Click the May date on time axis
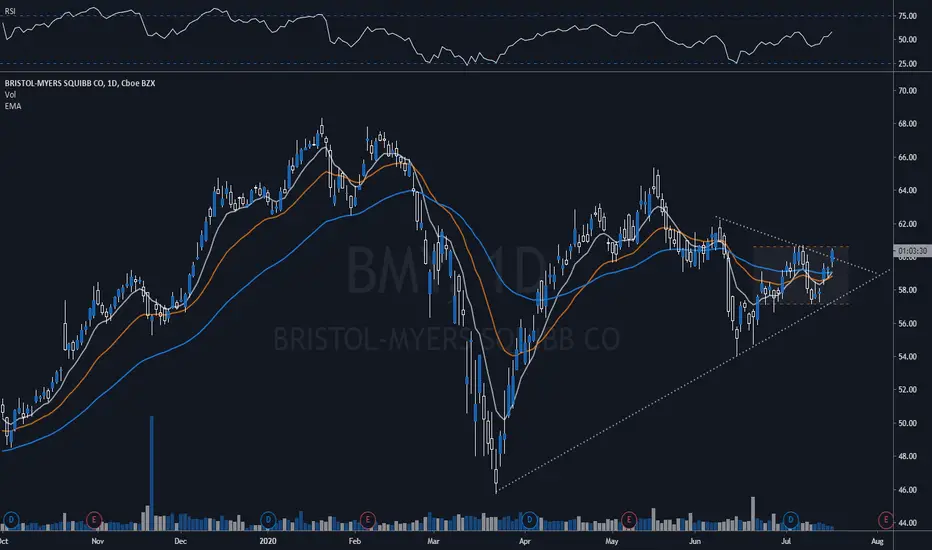932x550 pixels. click(612, 541)
